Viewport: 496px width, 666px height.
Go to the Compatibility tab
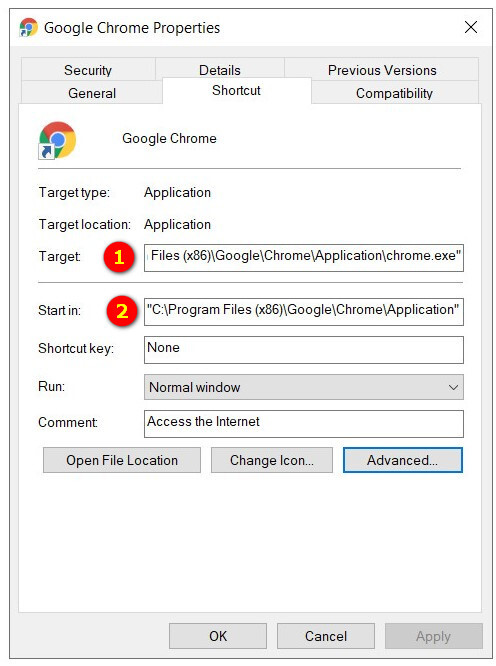[394, 93]
